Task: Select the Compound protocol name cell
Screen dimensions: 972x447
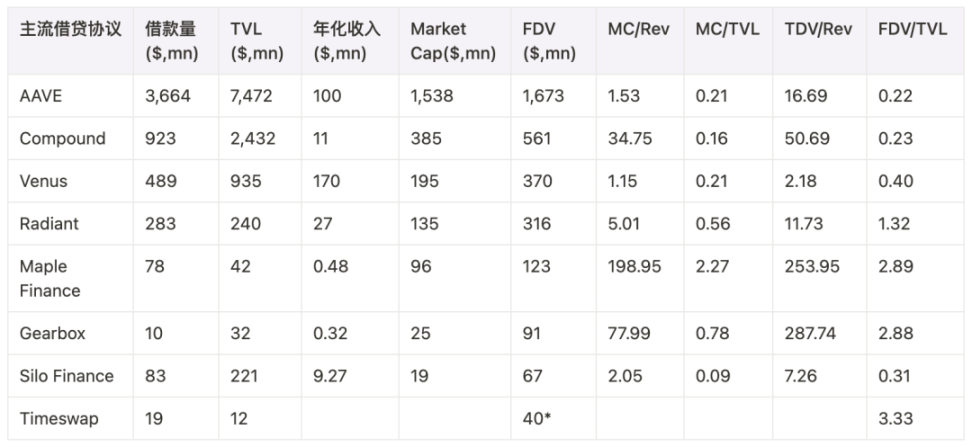Action: point(63,138)
